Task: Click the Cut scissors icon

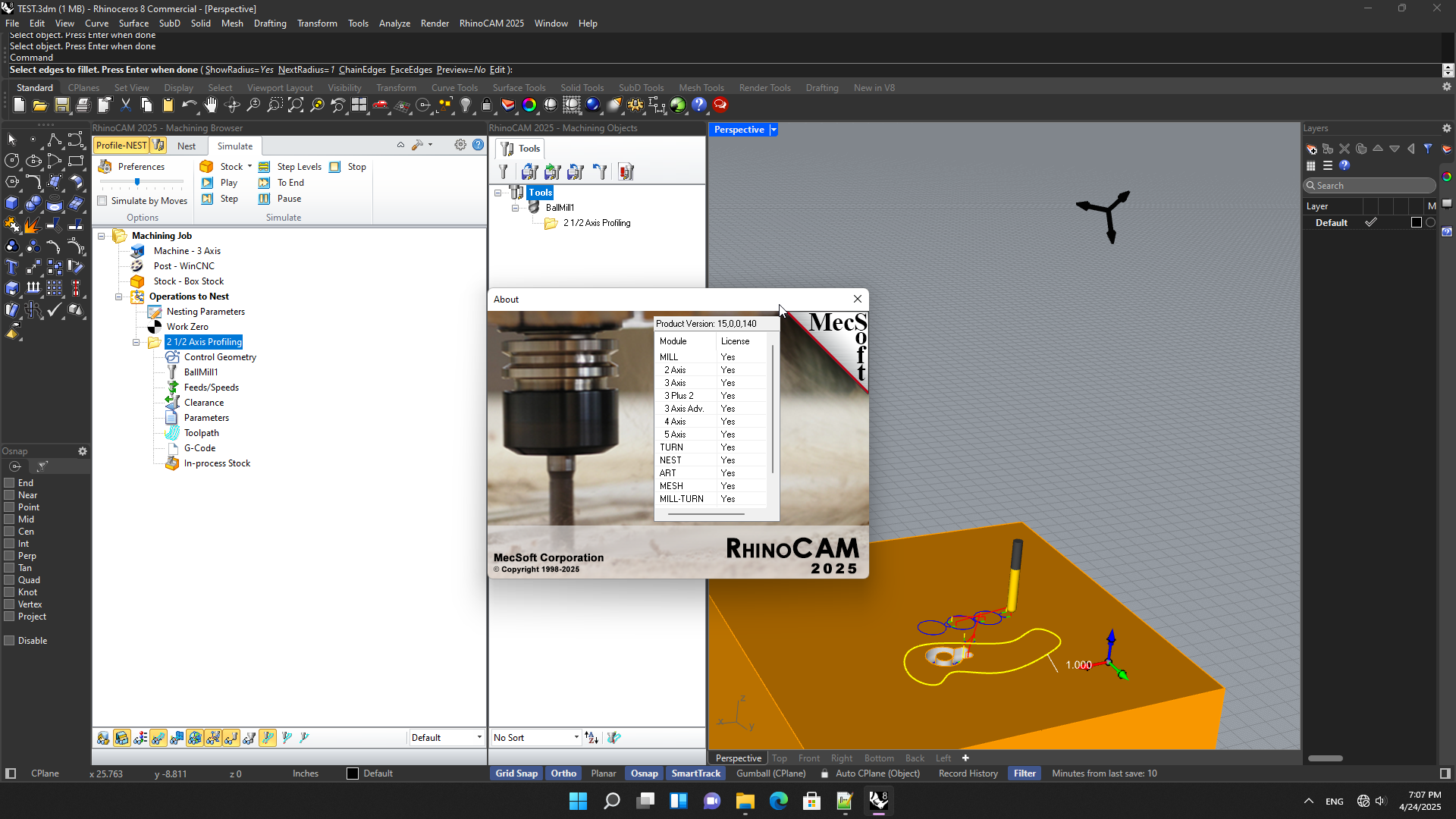Action: [x=126, y=105]
